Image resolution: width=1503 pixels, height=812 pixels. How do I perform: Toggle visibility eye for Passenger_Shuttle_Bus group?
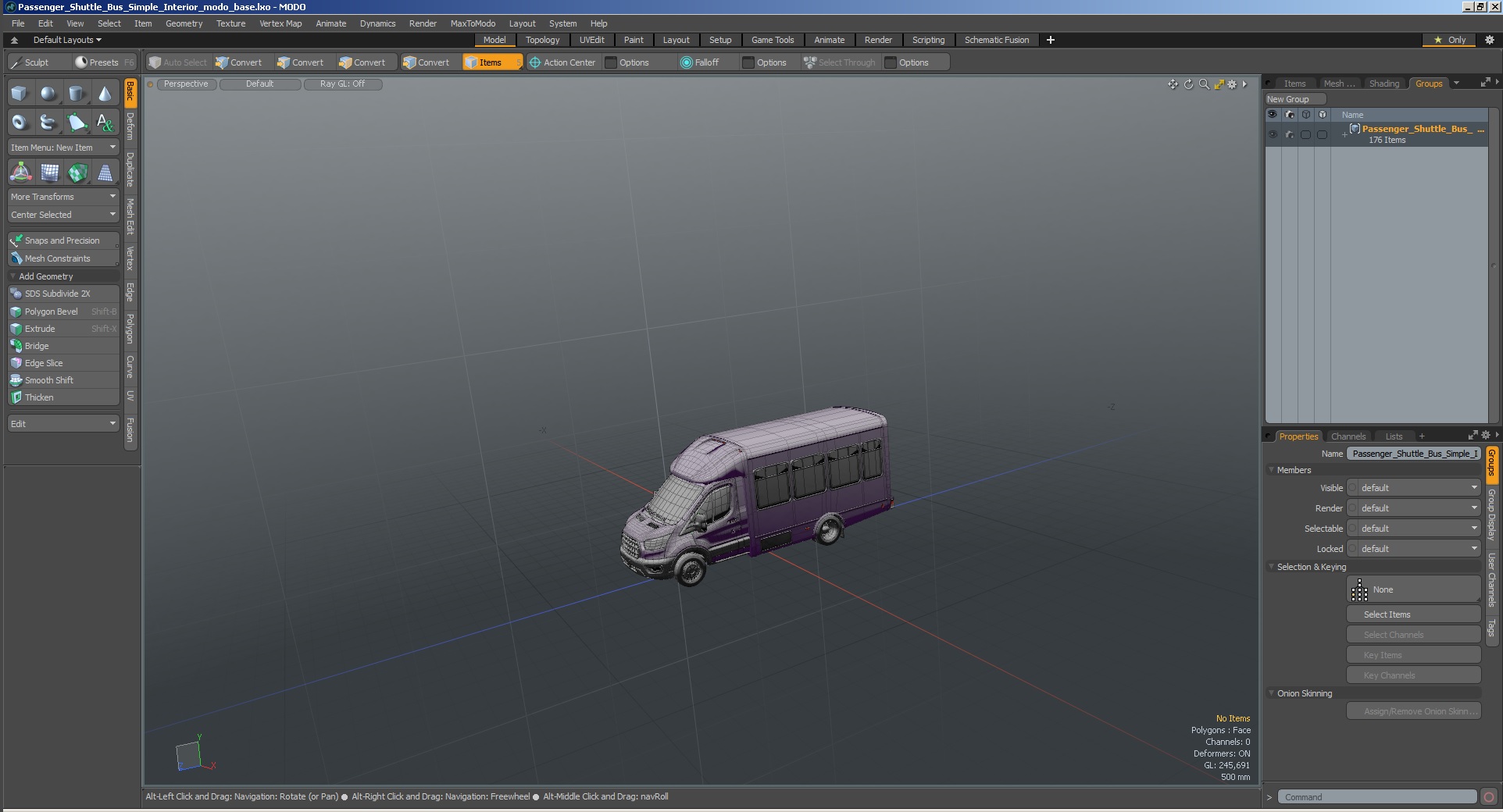click(x=1273, y=134)
